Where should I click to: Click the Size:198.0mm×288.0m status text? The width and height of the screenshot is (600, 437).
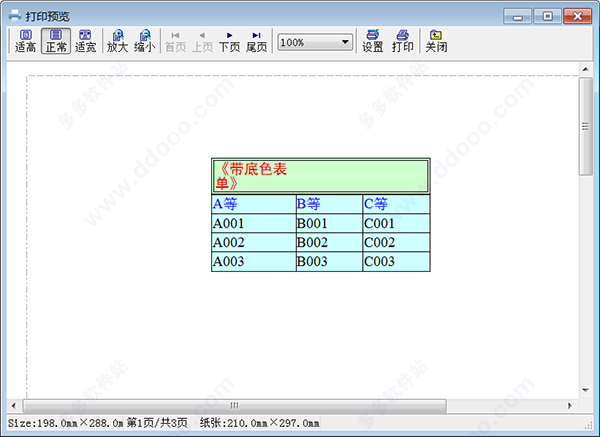click(x=65, y=423)
